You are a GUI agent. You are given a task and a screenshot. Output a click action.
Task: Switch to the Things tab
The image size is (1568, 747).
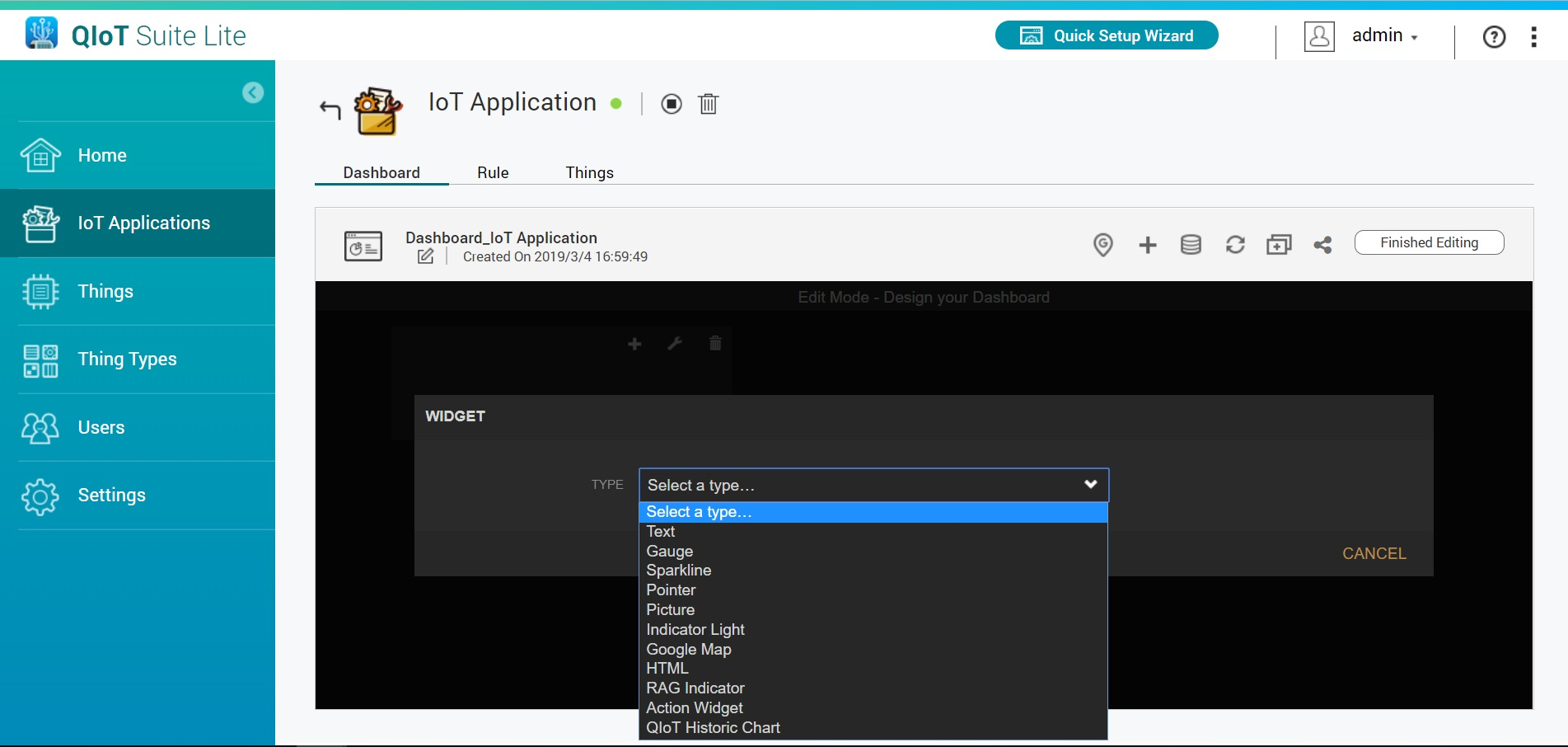tap(589, 172)
